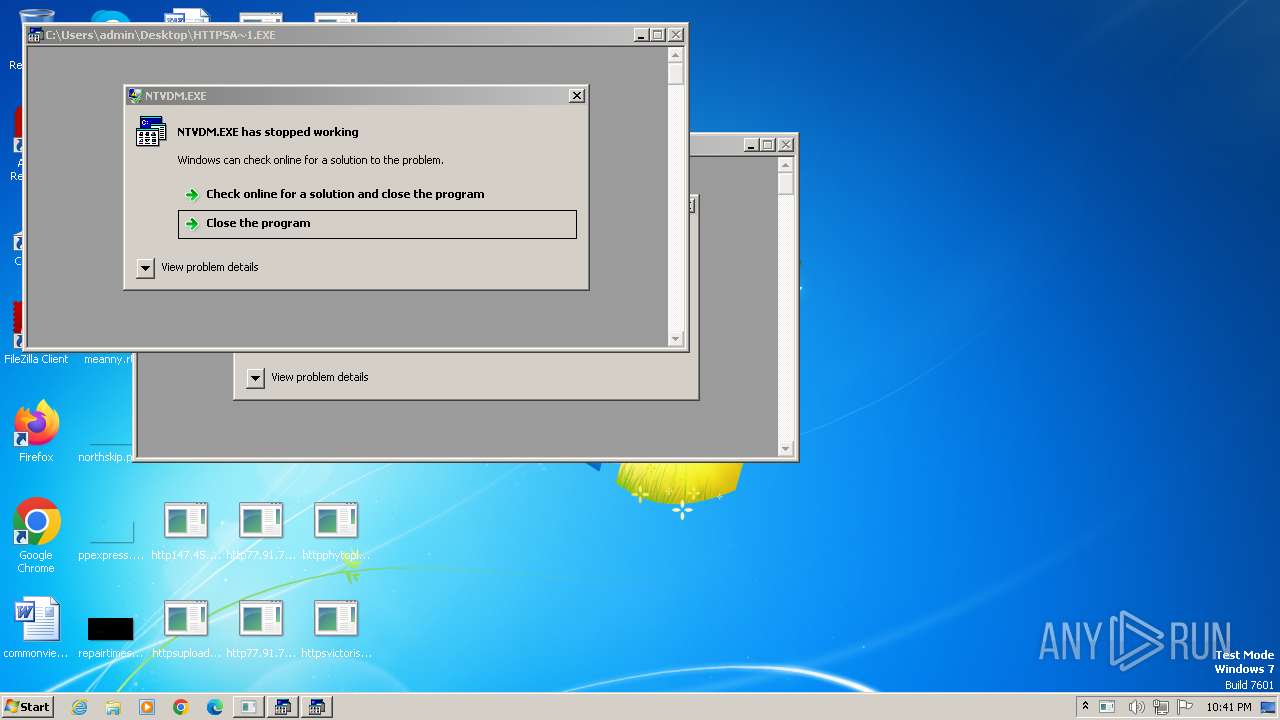Close the back console window

785,145
